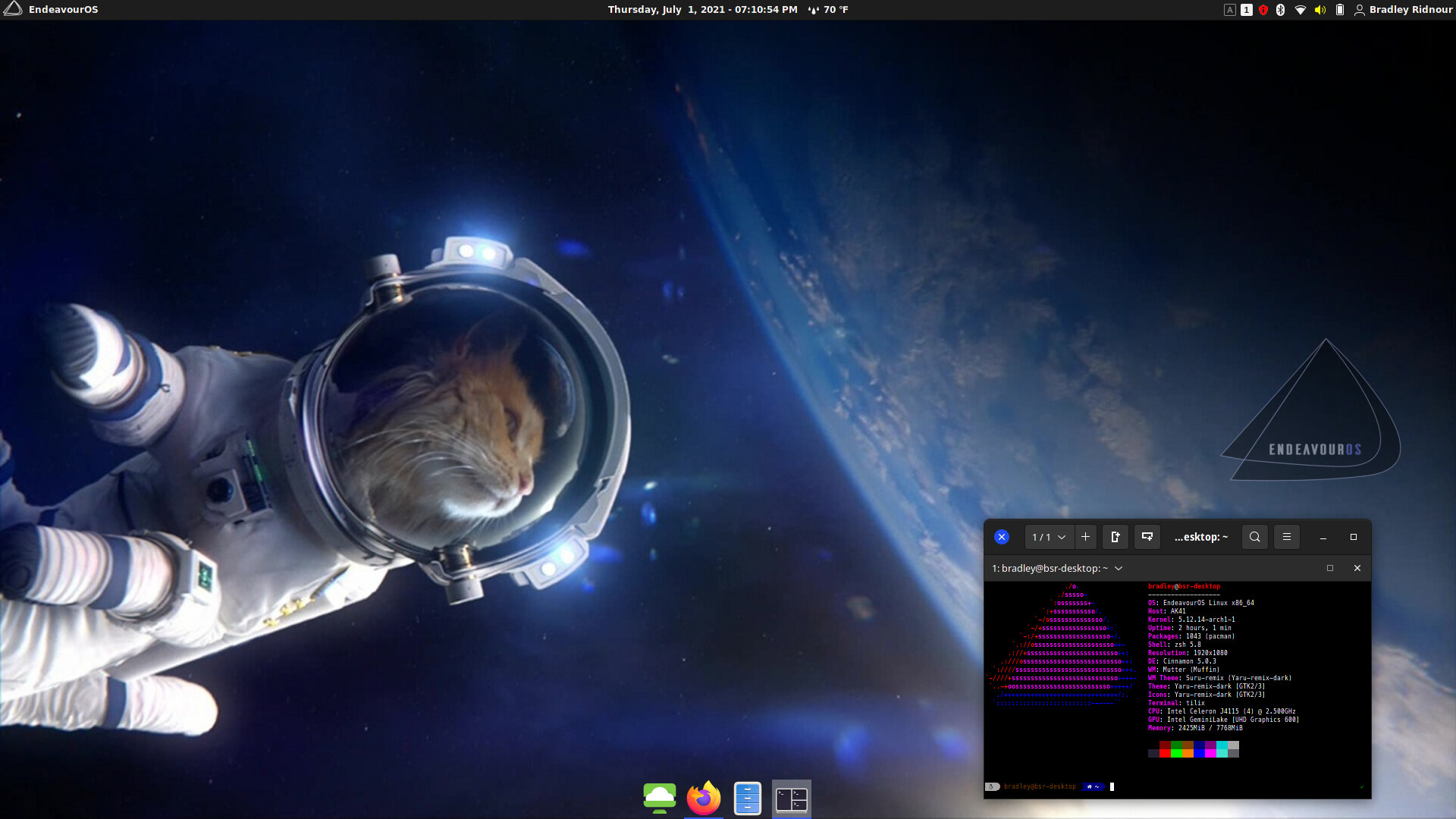Open the red shield update notifier icon

[1263, 10]
